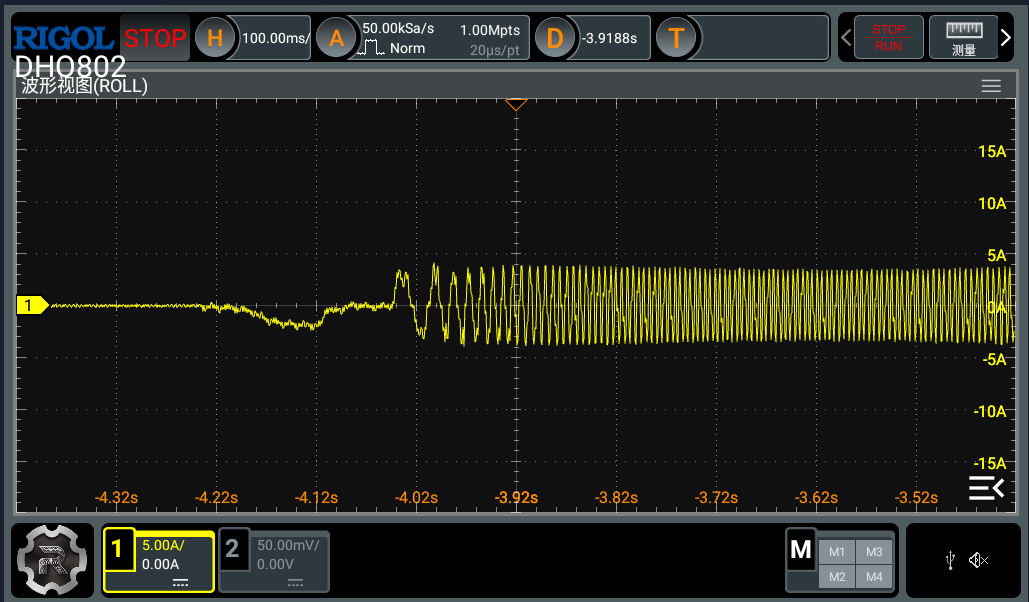The width and height of the screenshot is (1029, 602).
Task: Select the 0.00V channel 2 offset
Action: (275, 564)
